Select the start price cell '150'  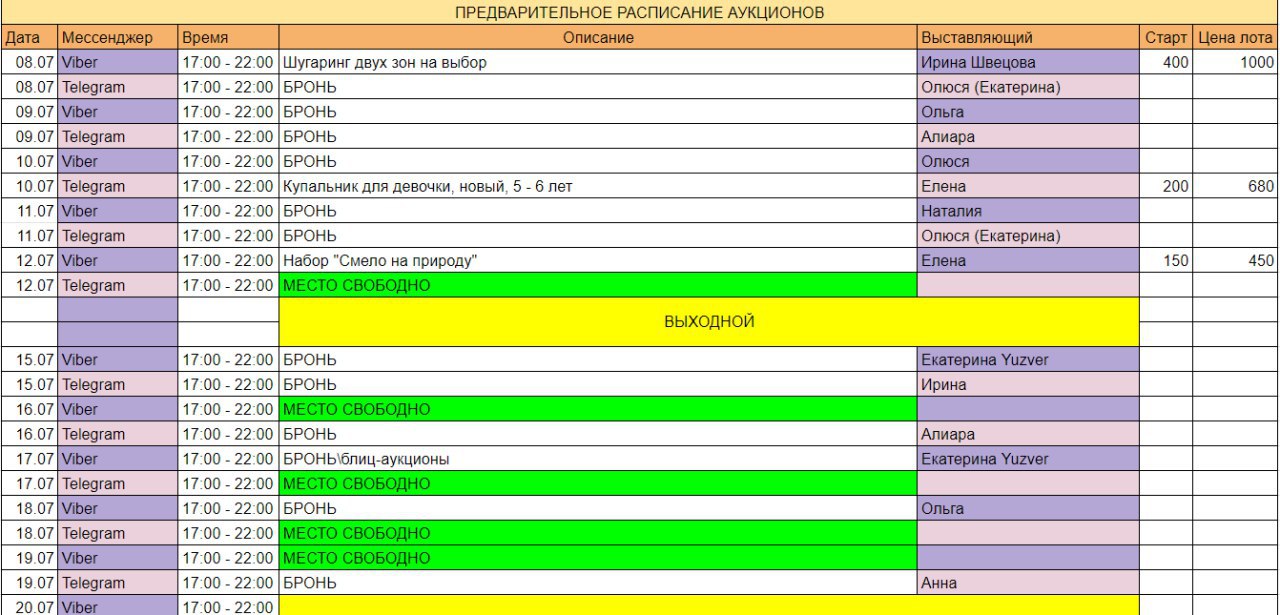click(1166, 260)
